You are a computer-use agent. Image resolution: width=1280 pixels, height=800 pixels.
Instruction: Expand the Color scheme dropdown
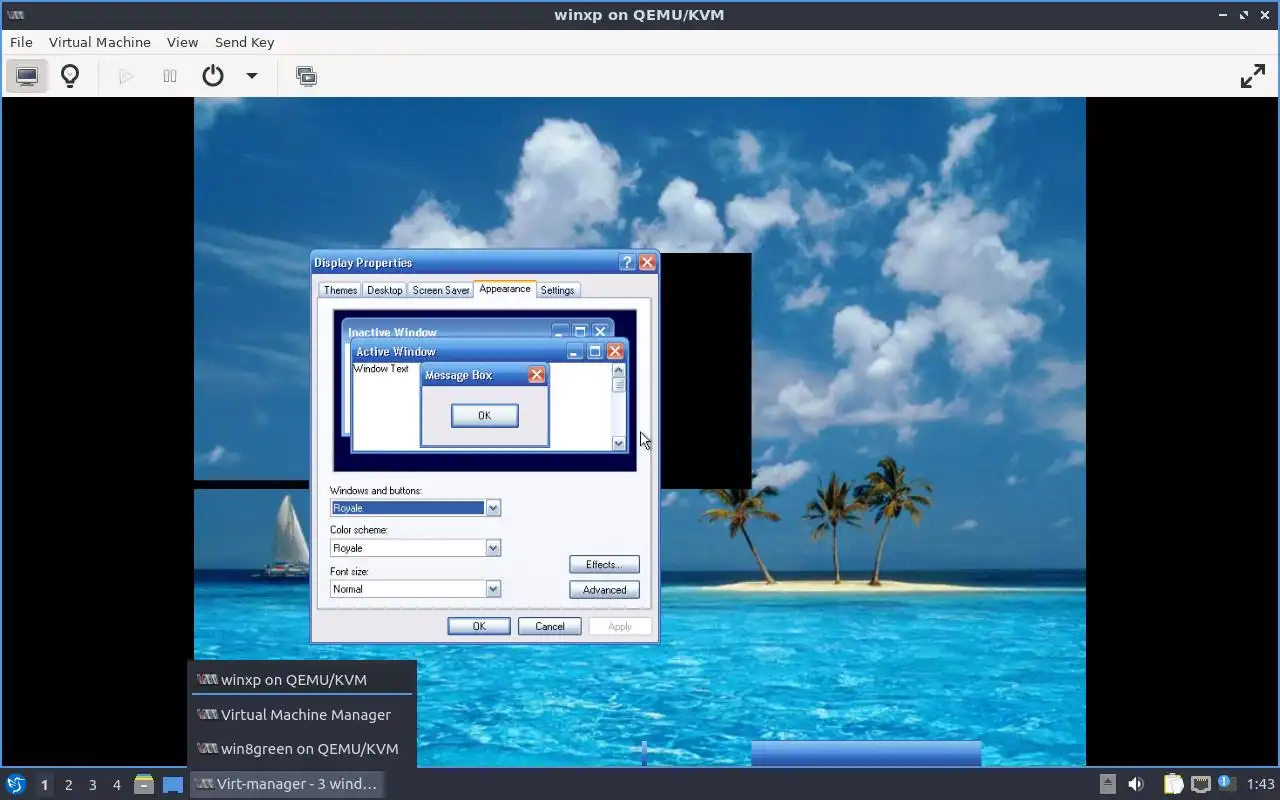pos(493,548)
